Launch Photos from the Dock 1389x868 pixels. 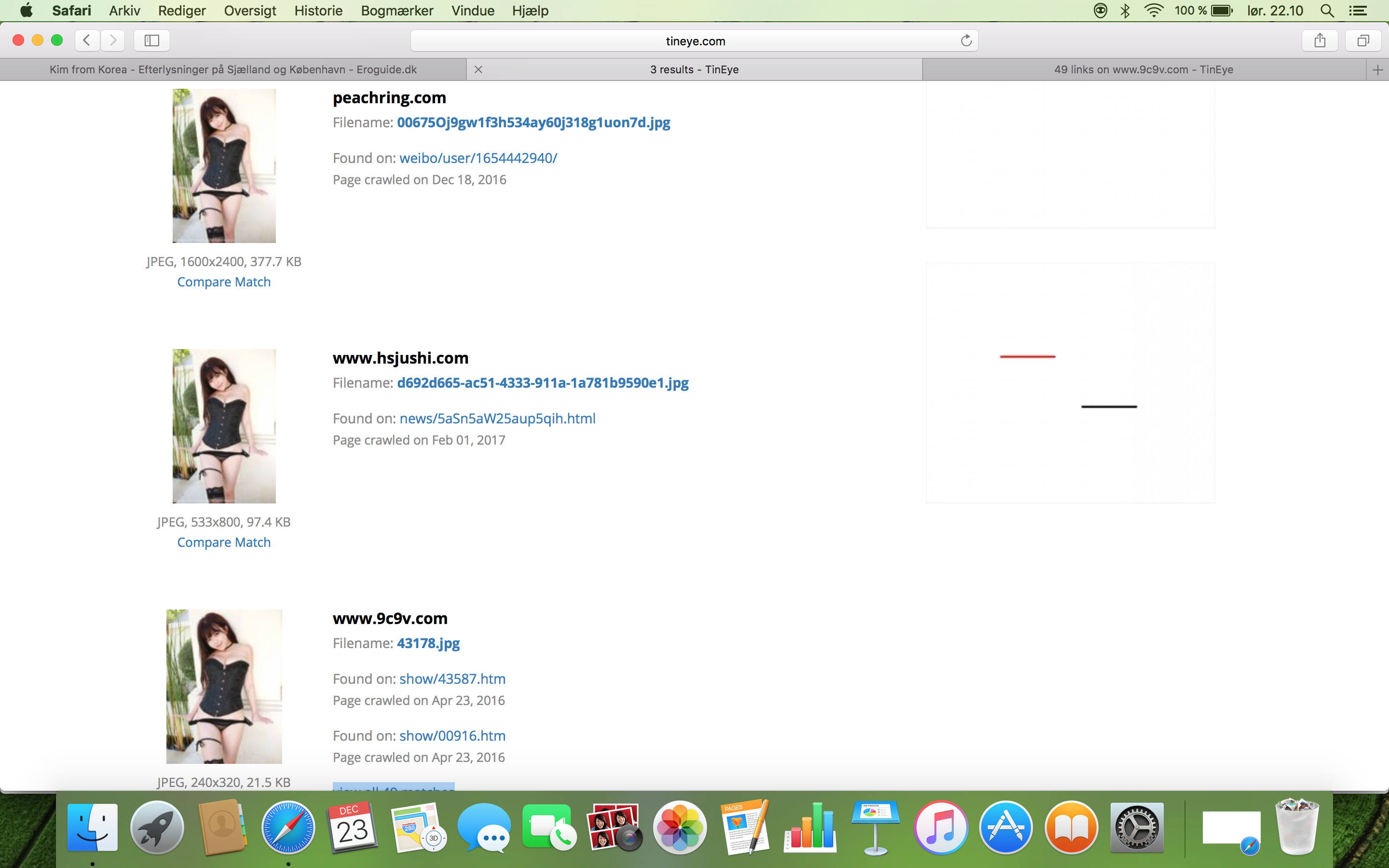680,827
